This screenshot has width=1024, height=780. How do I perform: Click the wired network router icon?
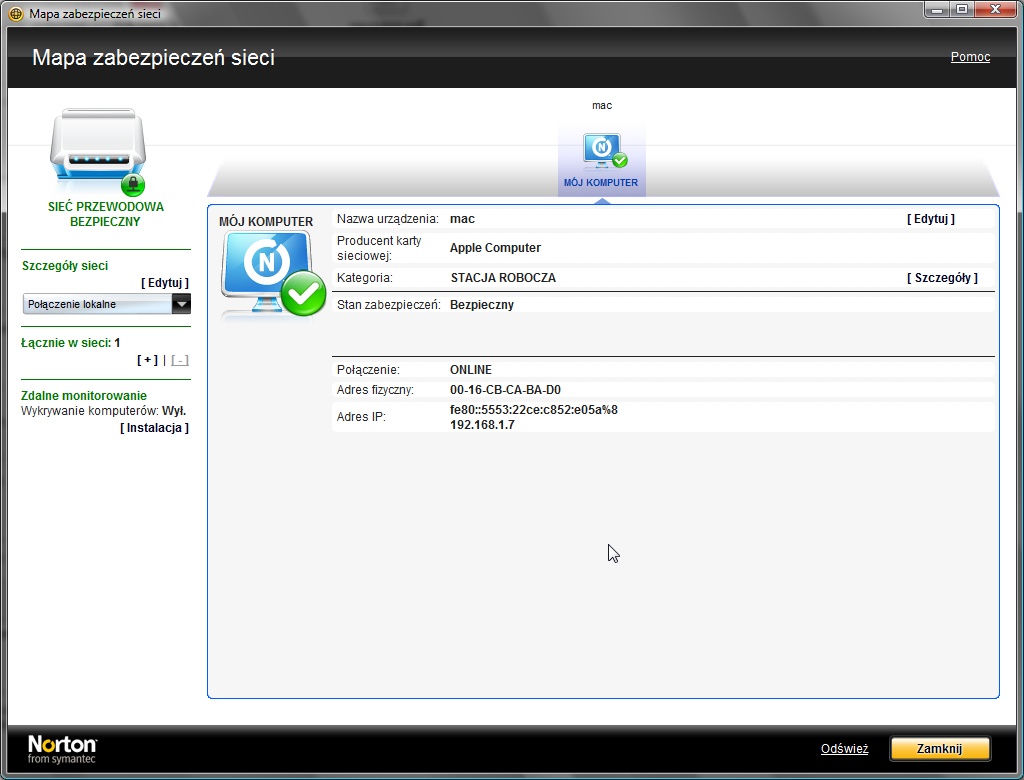98,153
